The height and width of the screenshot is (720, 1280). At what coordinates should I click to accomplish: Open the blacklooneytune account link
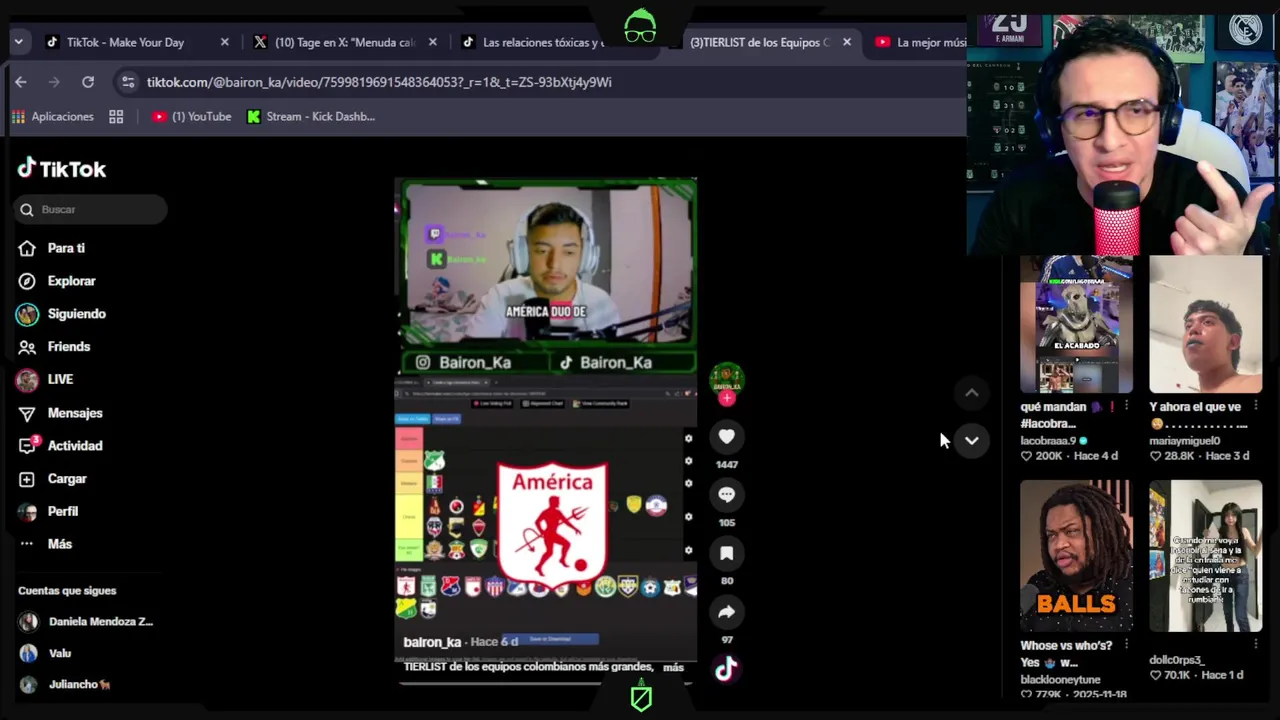click(1060, 679)
